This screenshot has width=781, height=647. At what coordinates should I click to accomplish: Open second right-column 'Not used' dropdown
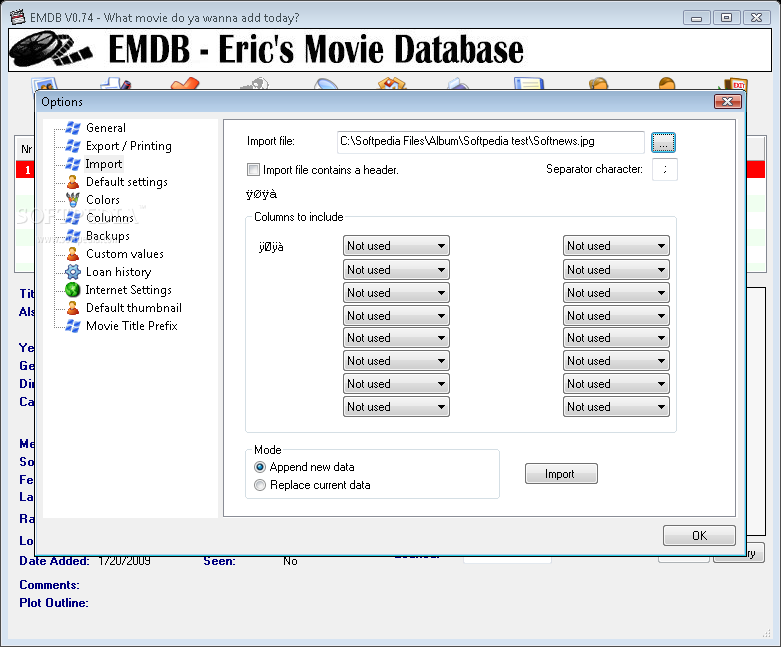[x=616, y=270]
